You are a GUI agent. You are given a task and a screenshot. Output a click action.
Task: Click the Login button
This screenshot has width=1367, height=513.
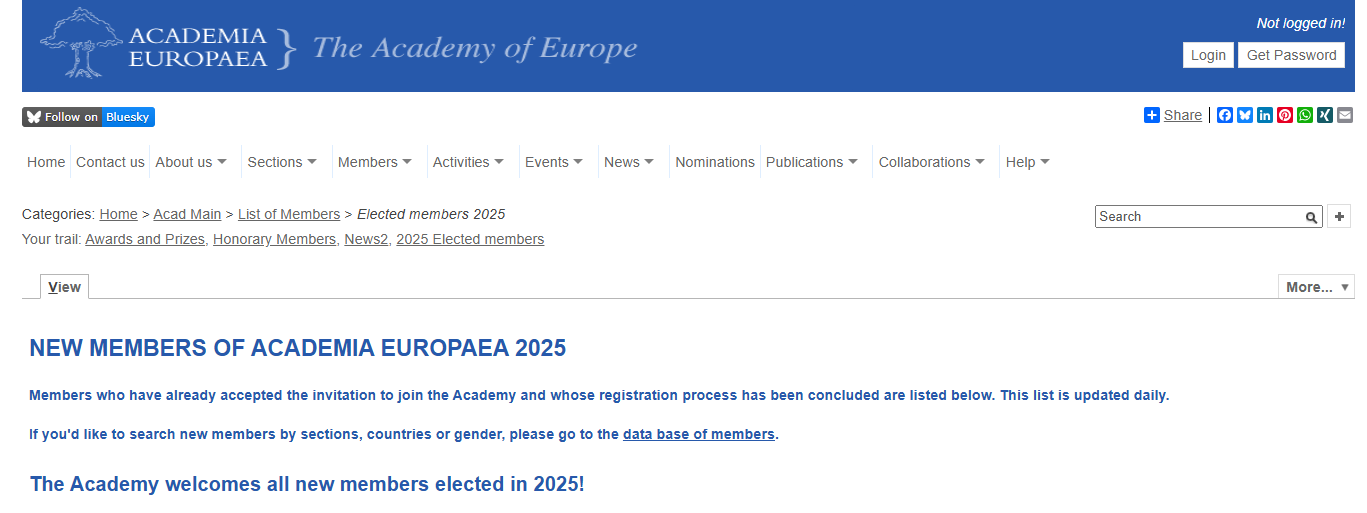1208,55
